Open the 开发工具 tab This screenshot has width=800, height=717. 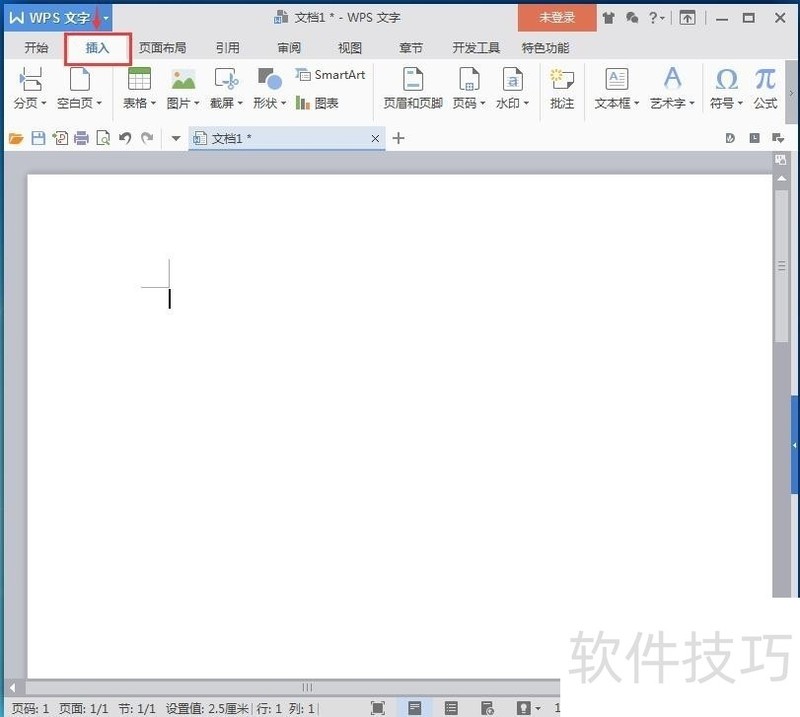point(476,48)
